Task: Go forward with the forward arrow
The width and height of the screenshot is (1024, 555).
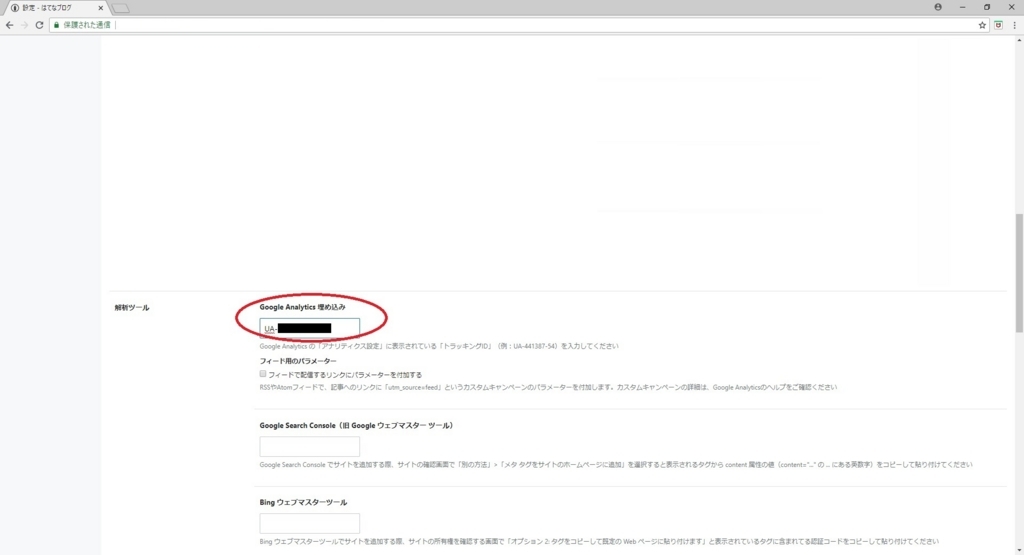Action: coord(24,25)
